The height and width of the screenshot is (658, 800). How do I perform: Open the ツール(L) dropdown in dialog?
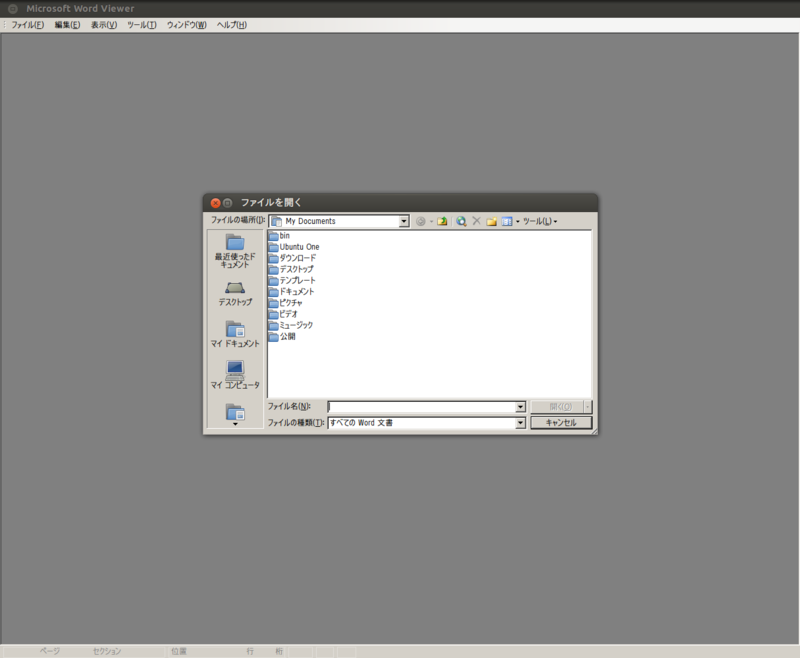click(x=540, y=221)
